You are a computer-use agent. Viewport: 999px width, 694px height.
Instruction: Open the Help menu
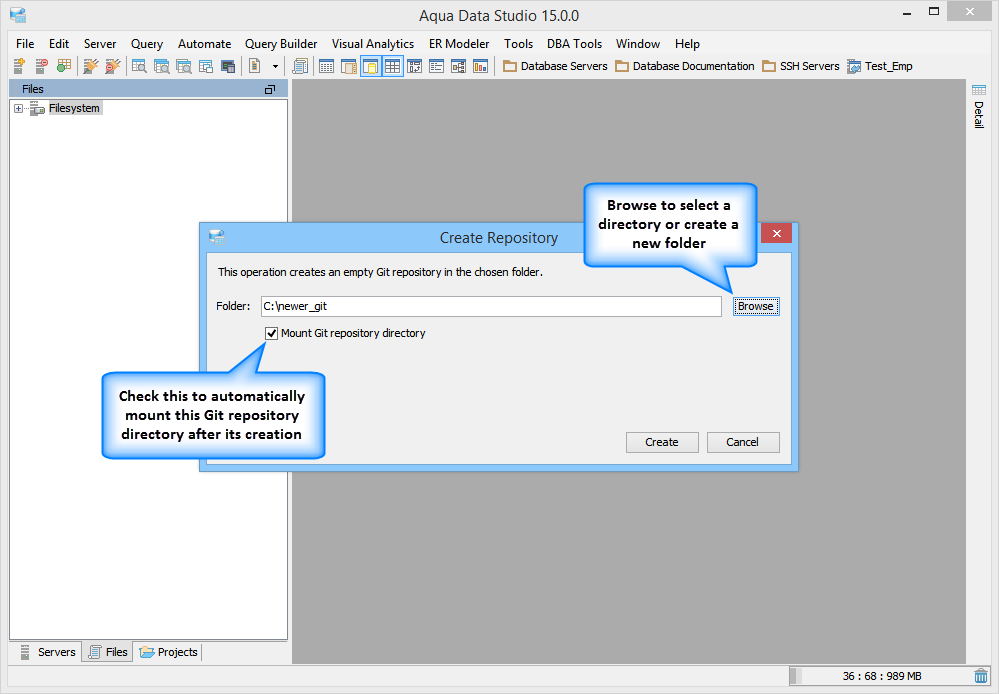point(687,44)
